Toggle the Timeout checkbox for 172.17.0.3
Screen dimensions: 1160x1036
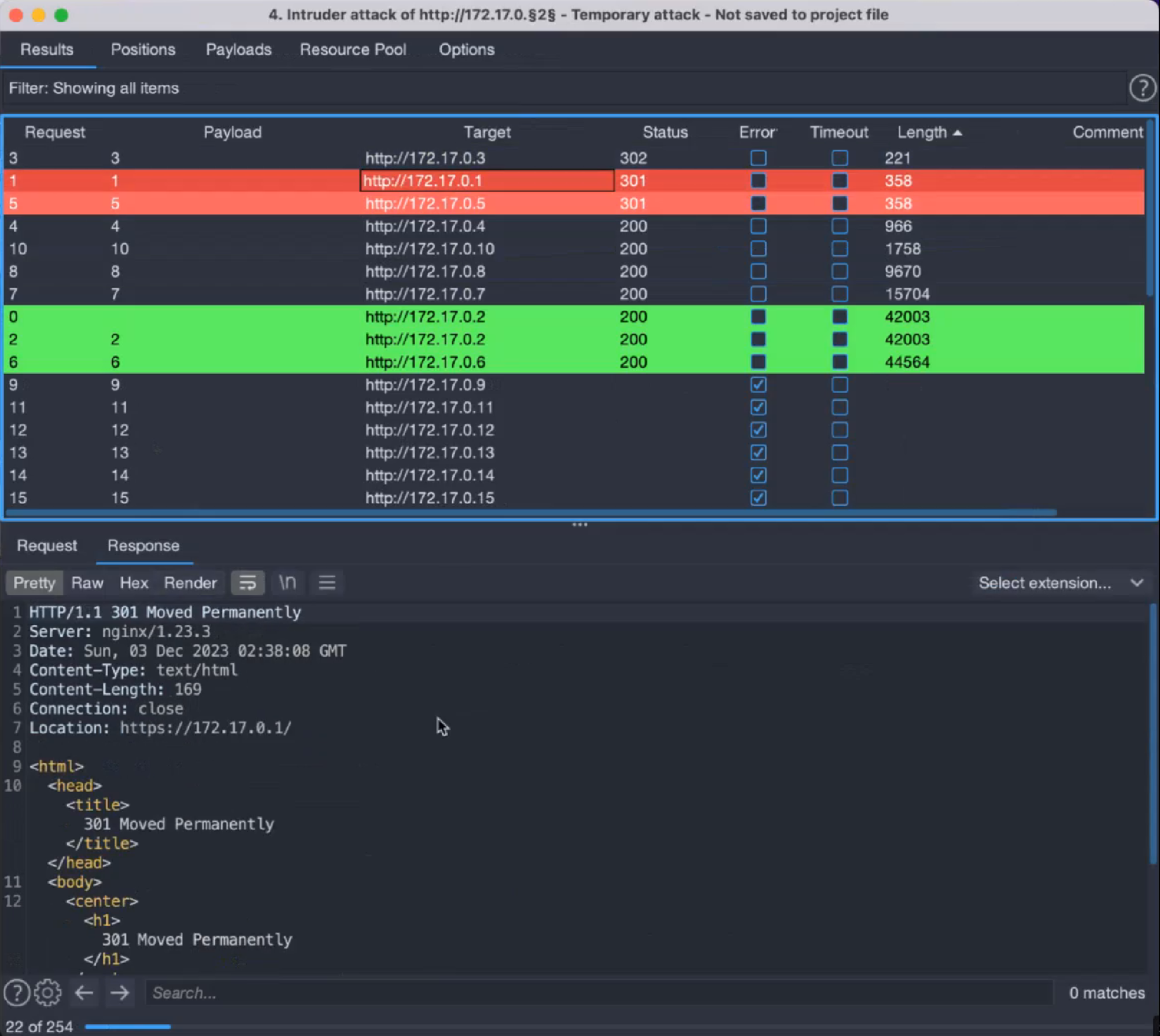[x=840, y=158]
